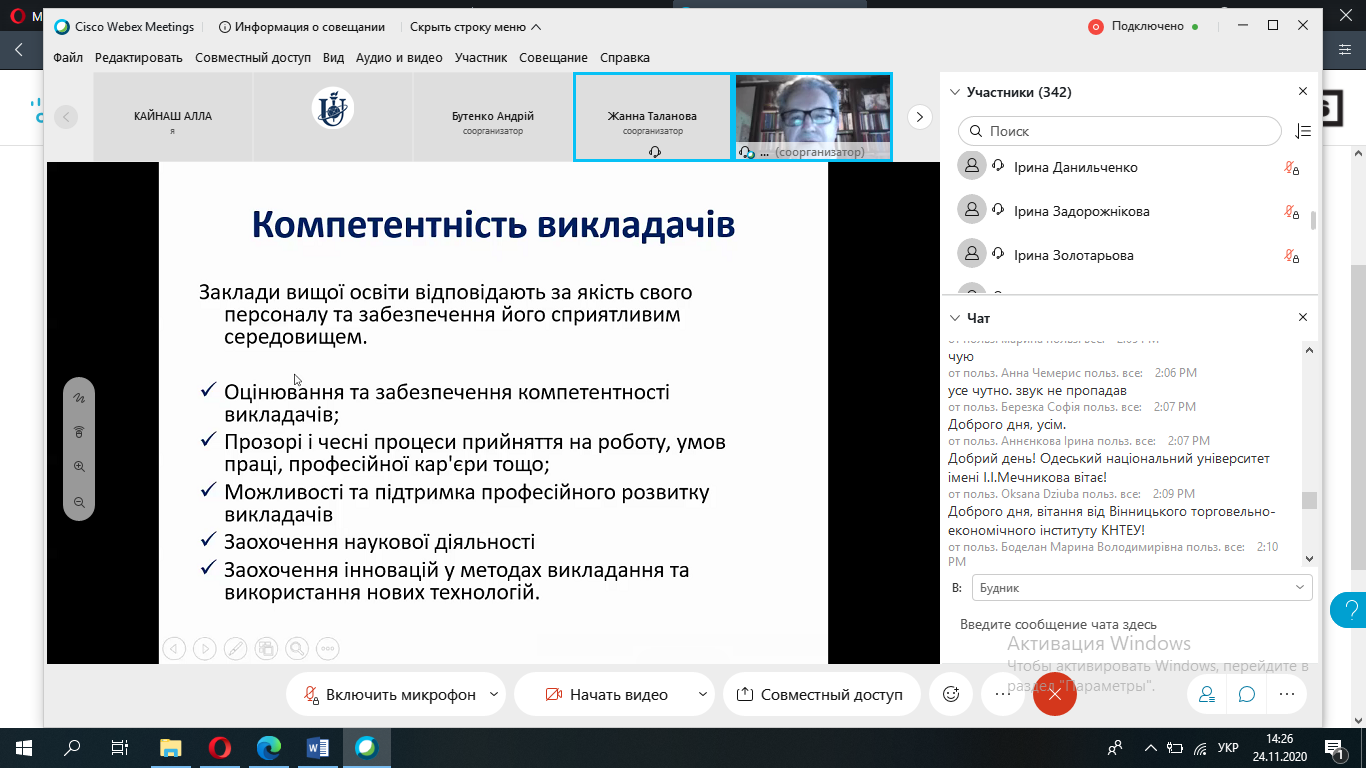Open File Explorer from taskbar
1366x768 pixels.
click(171, 747)
